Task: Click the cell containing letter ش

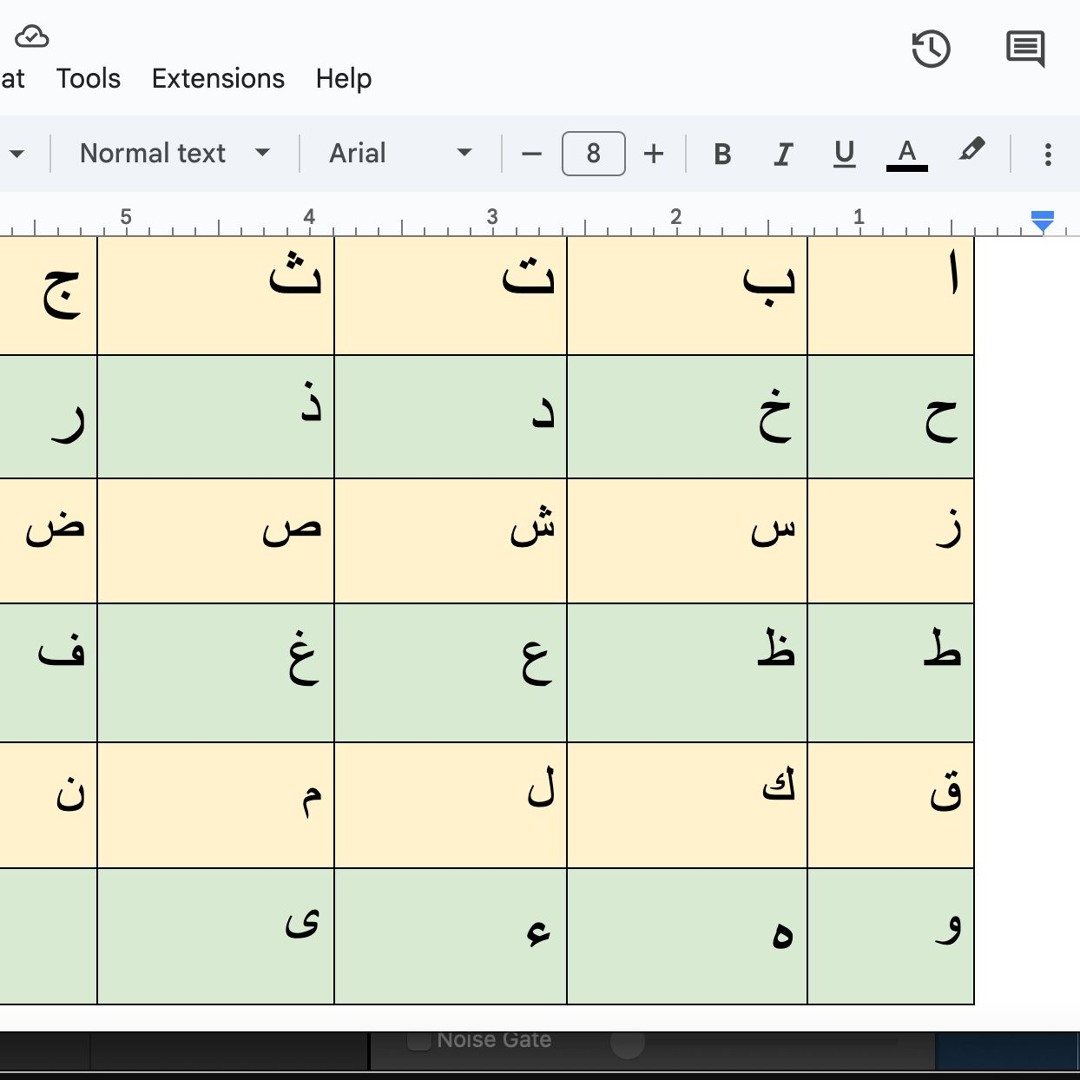Action: [x=450, y=541]
